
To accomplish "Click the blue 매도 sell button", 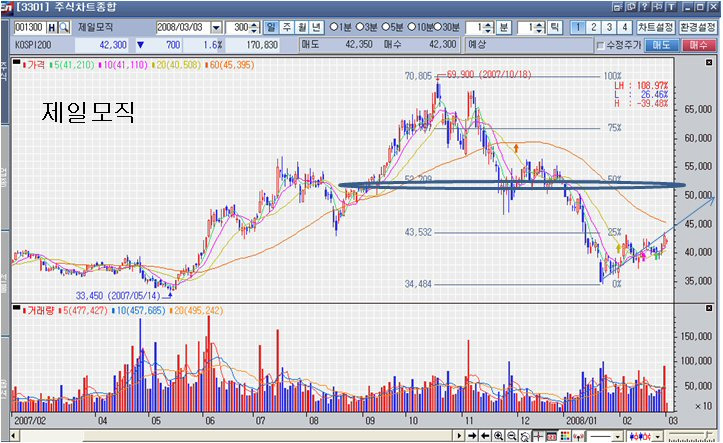I will pyautogui.click(x=662, y=46).
